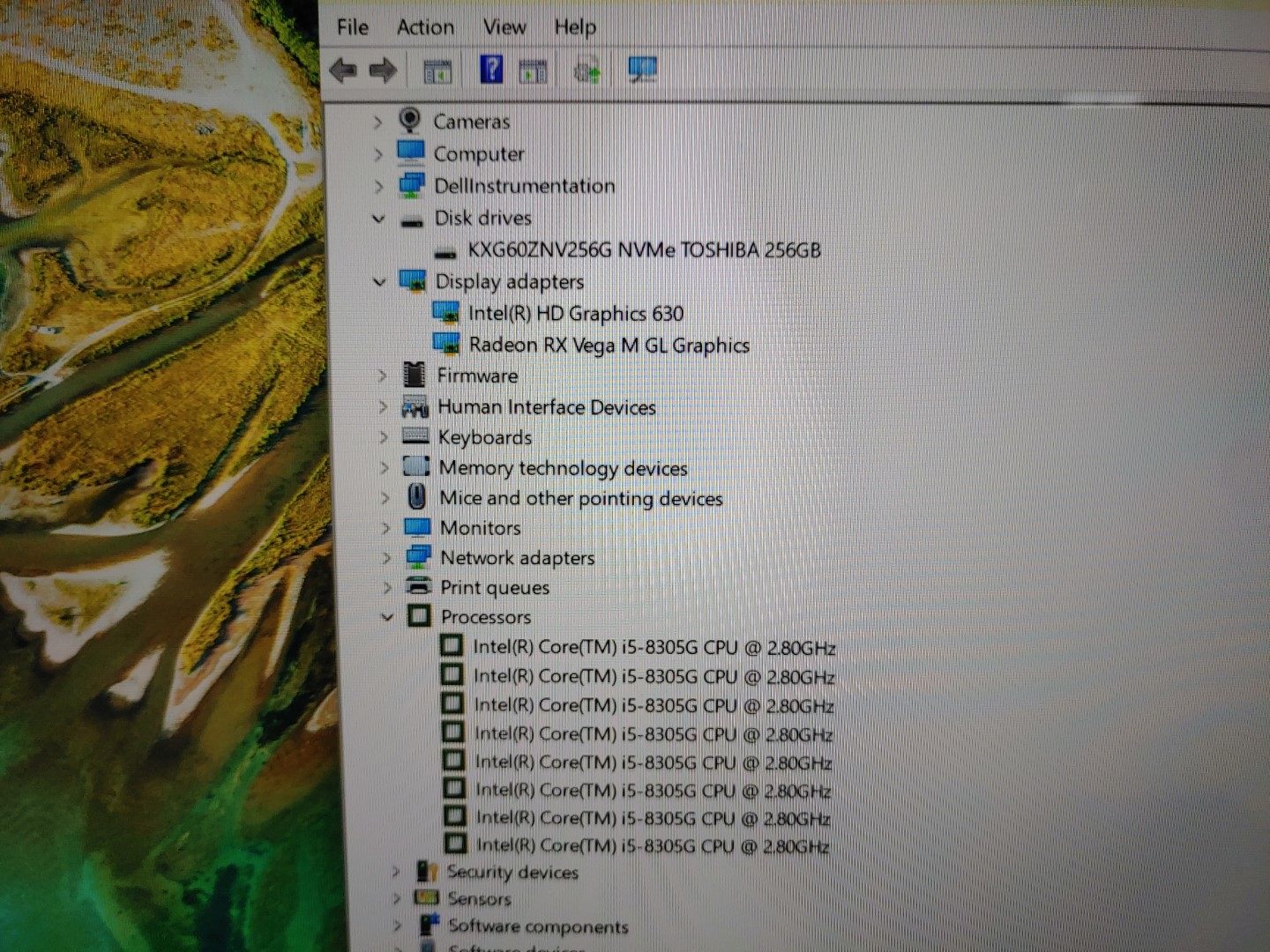Select the Radeon RX Vega M GL Graphics device
The width and height of the screenshot is (1270, 952).
pos(609,345)
